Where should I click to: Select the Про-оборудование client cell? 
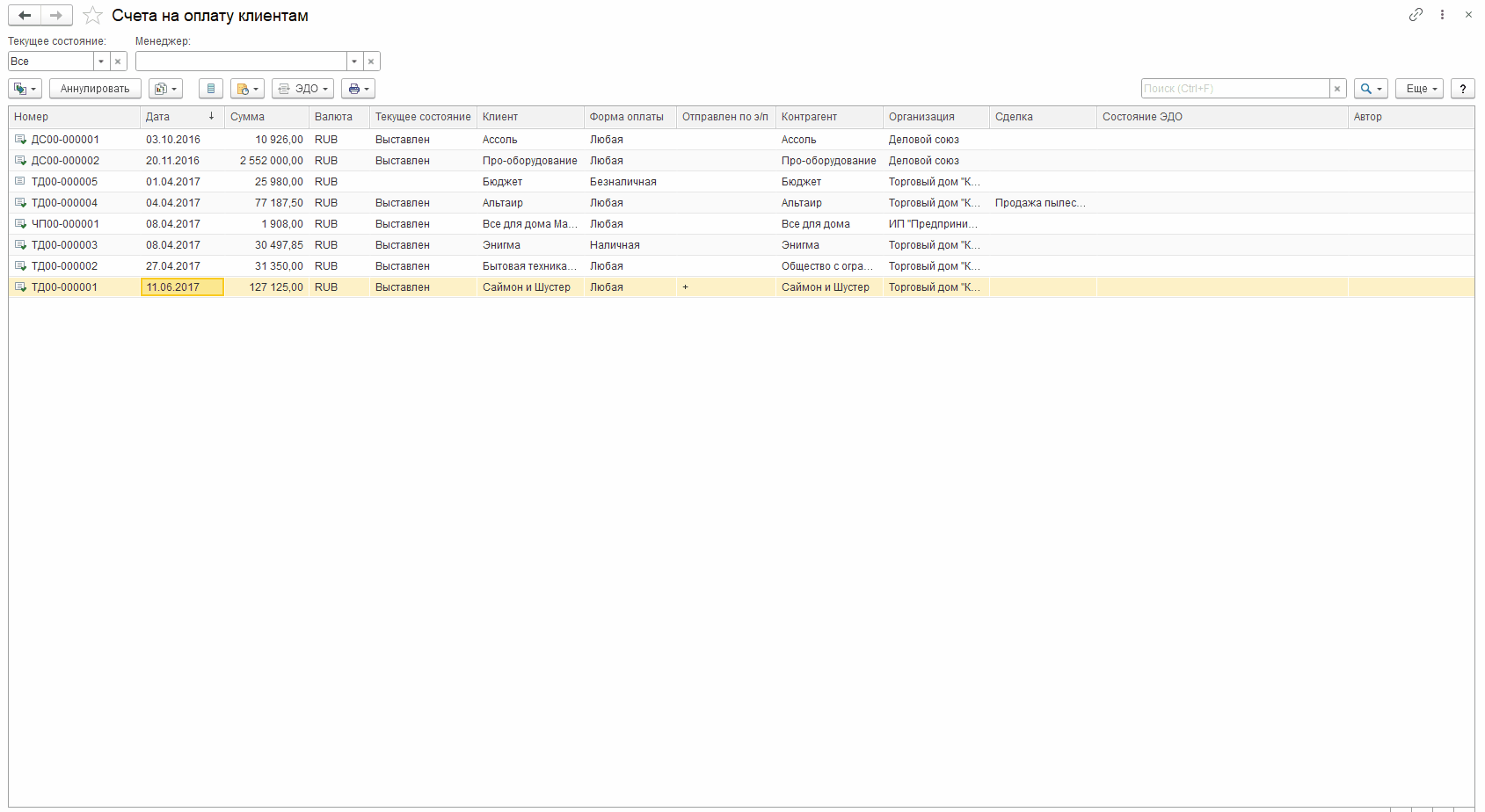tap(530, 161)
